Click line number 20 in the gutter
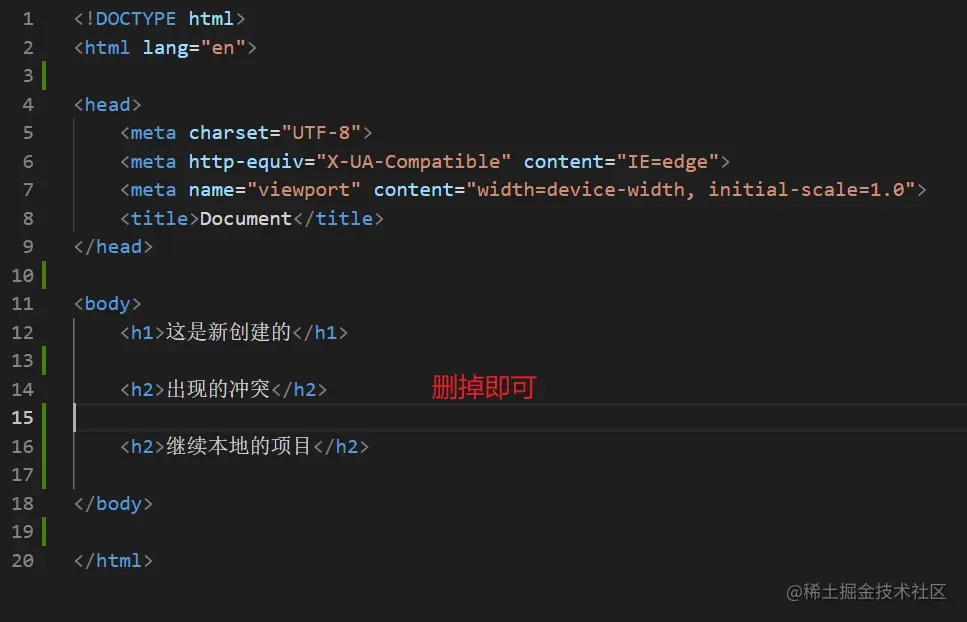967x622 pixels. click(x=22, y=560)
